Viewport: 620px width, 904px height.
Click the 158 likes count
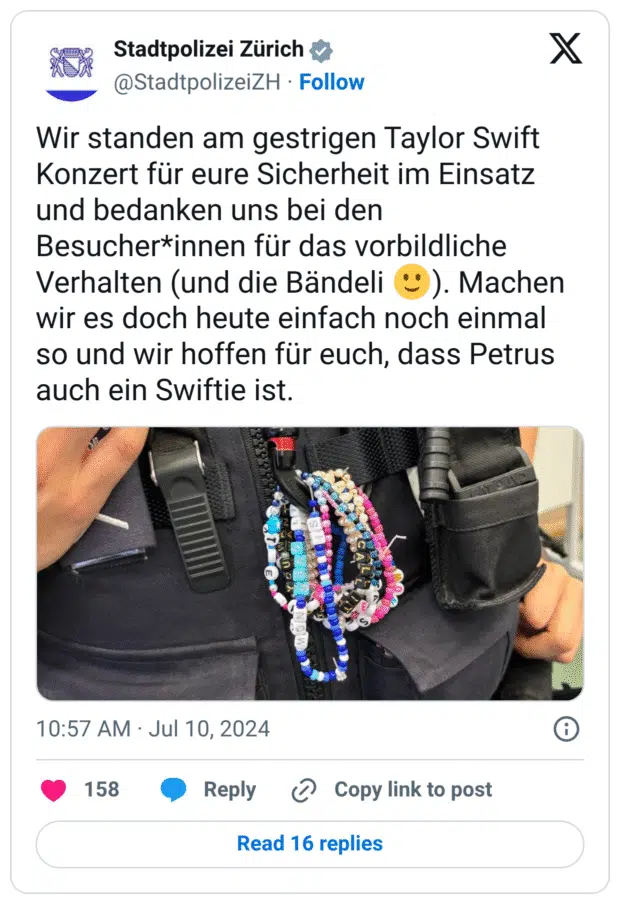[x=102, y=789]
